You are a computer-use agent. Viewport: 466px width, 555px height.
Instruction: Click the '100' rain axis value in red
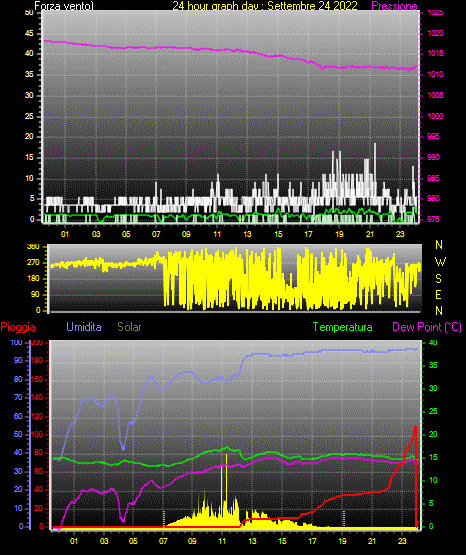click(37, 434)
